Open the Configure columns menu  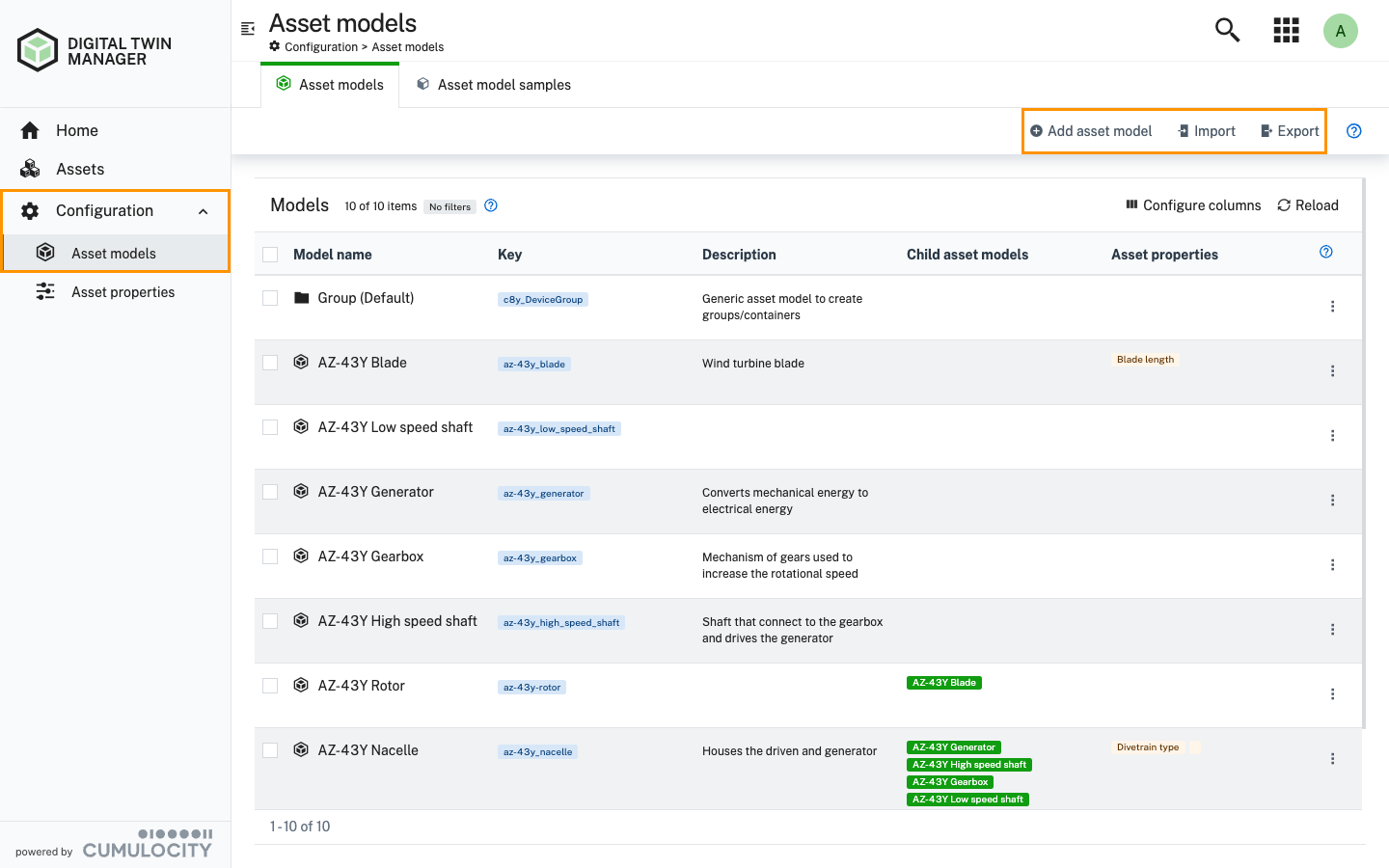[1192, 204]
